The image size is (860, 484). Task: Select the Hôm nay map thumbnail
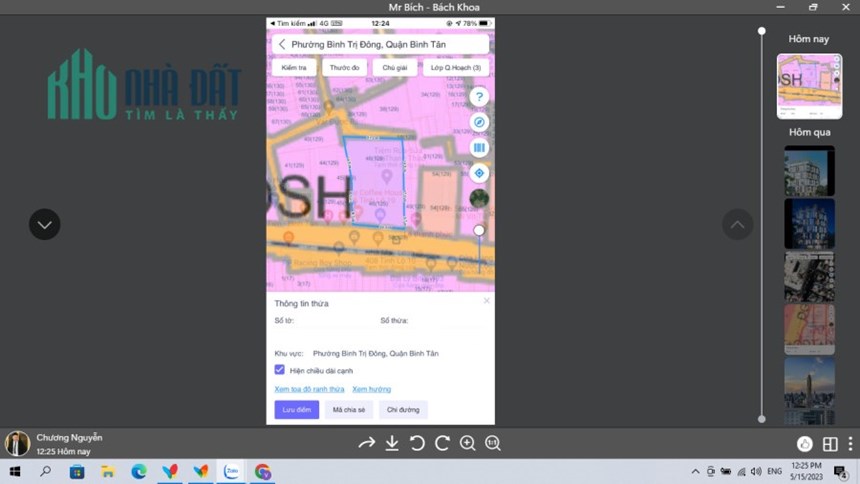[x=809, y=86]
